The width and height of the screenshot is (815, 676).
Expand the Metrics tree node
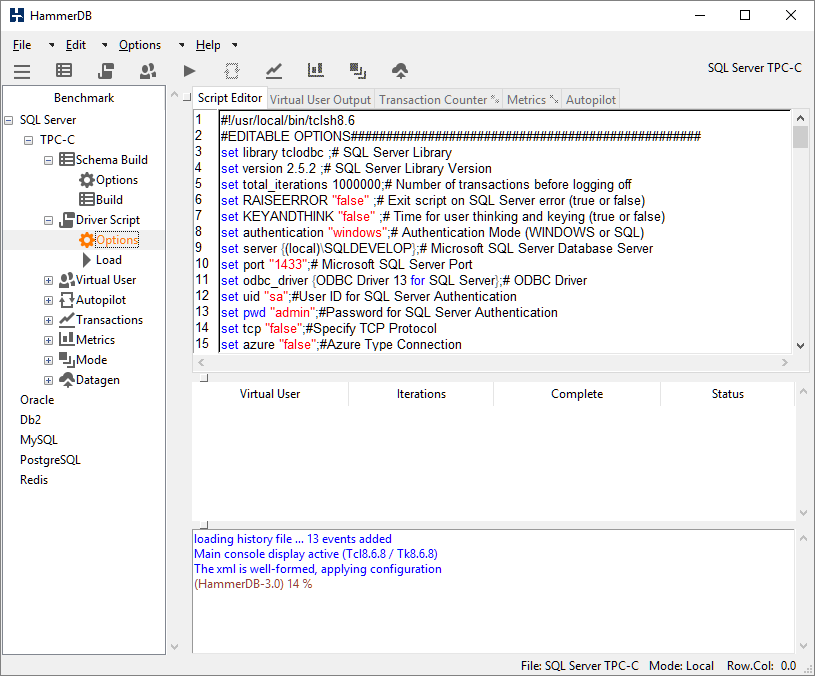[x=48, y=340]
